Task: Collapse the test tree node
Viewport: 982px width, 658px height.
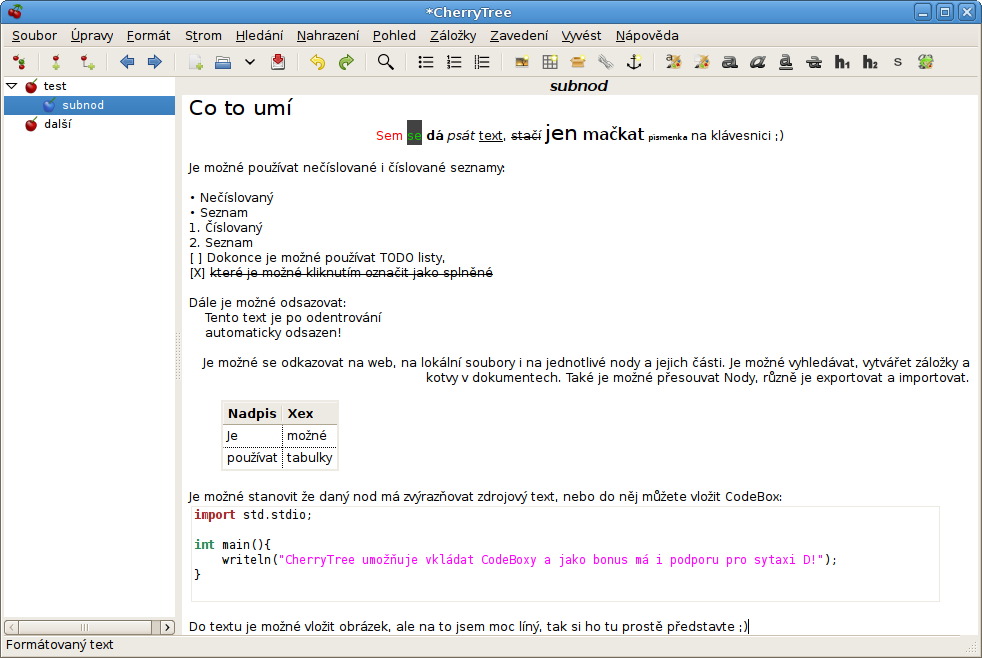Action: [12, 86]
